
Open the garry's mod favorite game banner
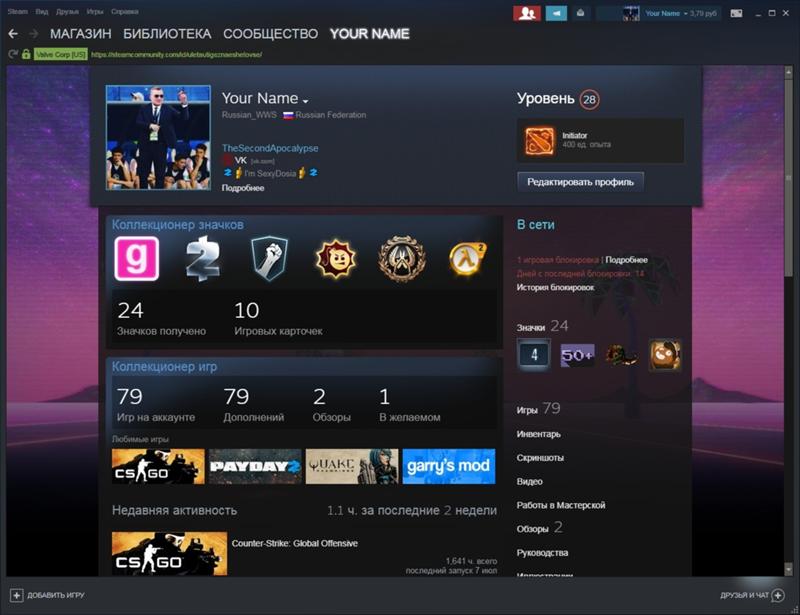449,466
